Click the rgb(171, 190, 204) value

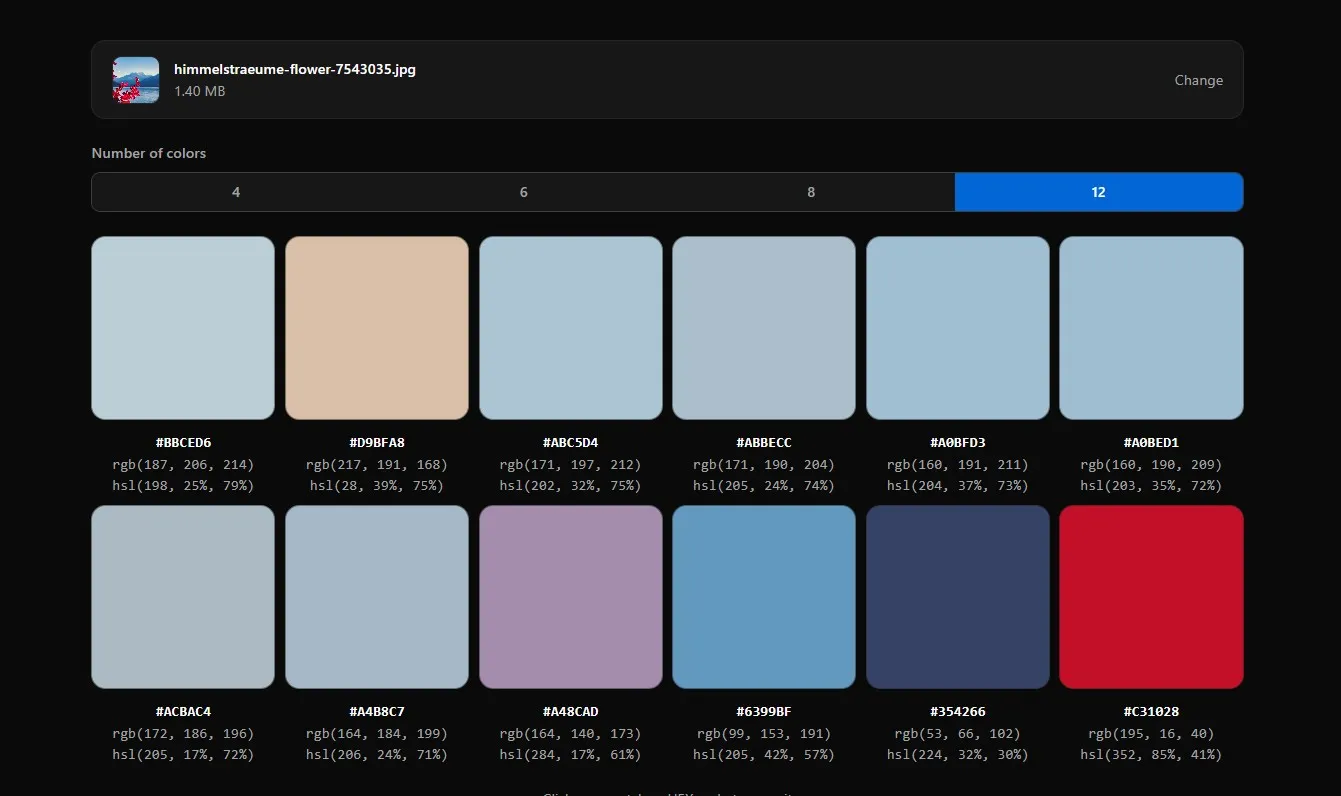click(x=764, y=464)
